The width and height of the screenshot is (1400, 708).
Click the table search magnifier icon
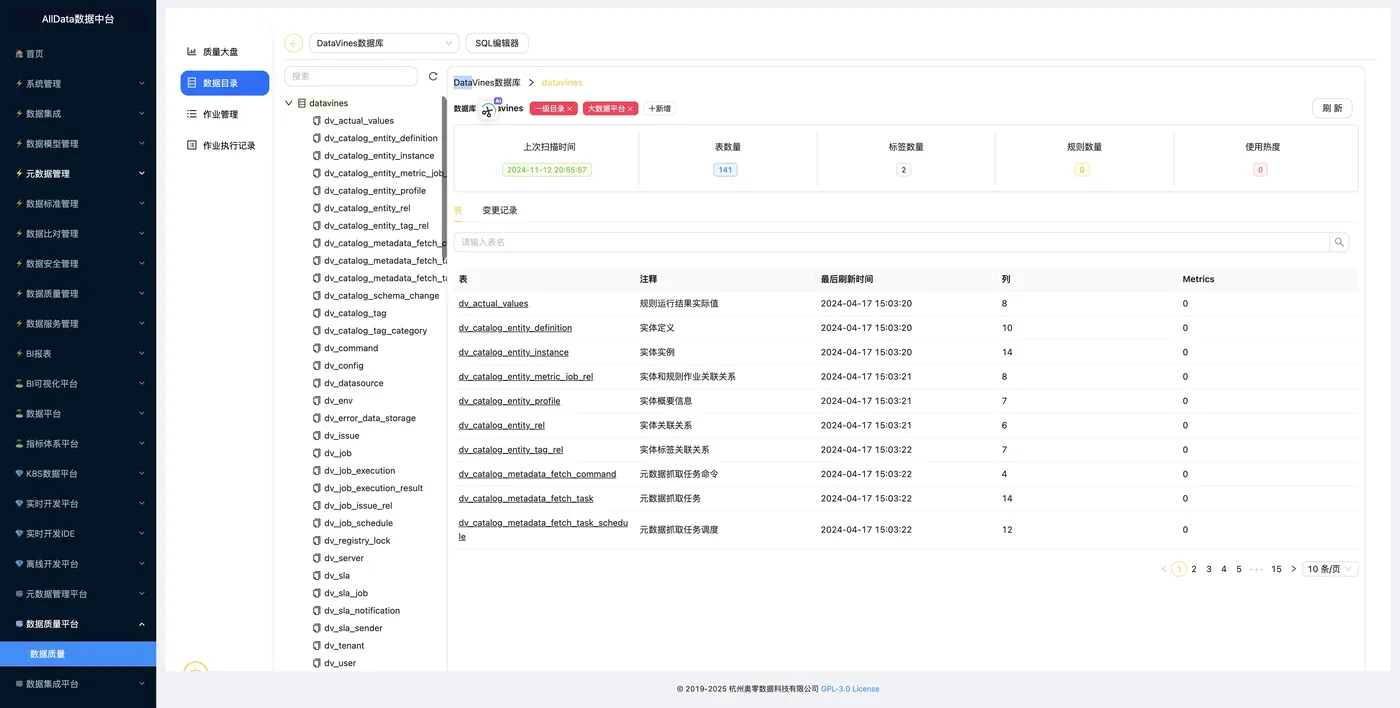(1339, 242)
